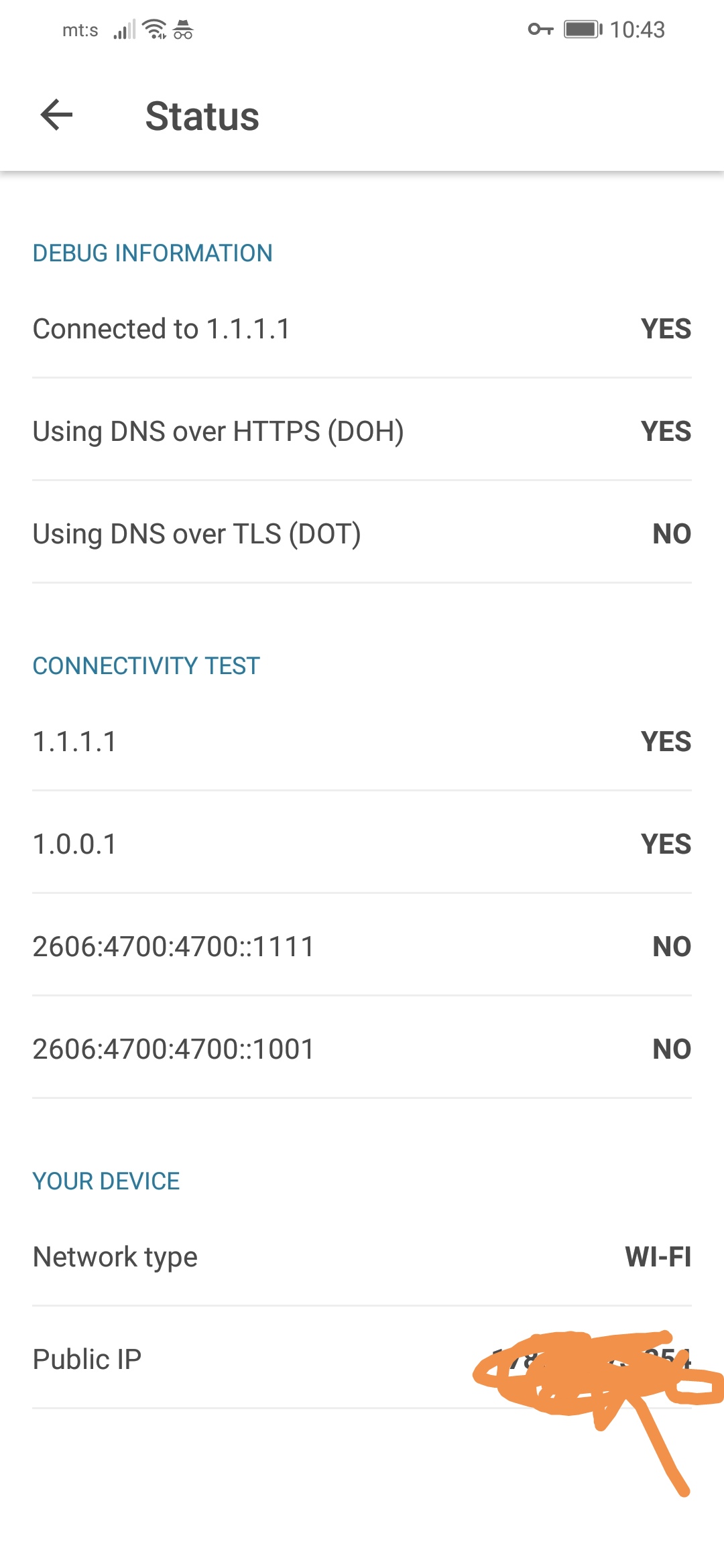Tap Using DNS over HTTPS (DOH) row
Screen dimensions: 724x1568
362,432
